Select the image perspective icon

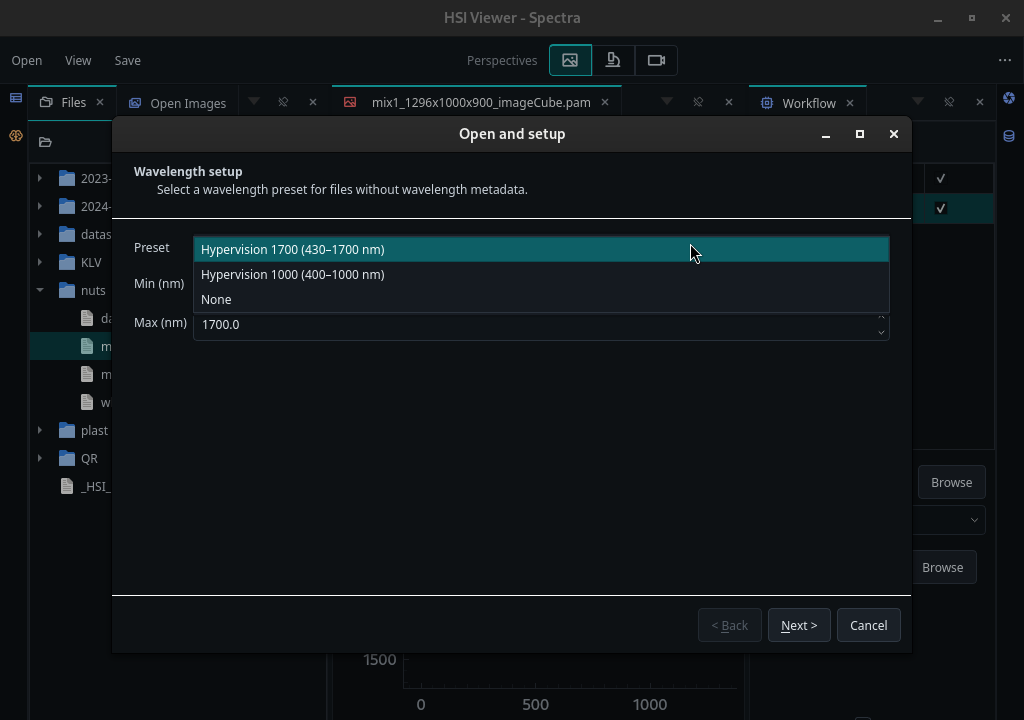pyautogui.click(x=570, y=60)
